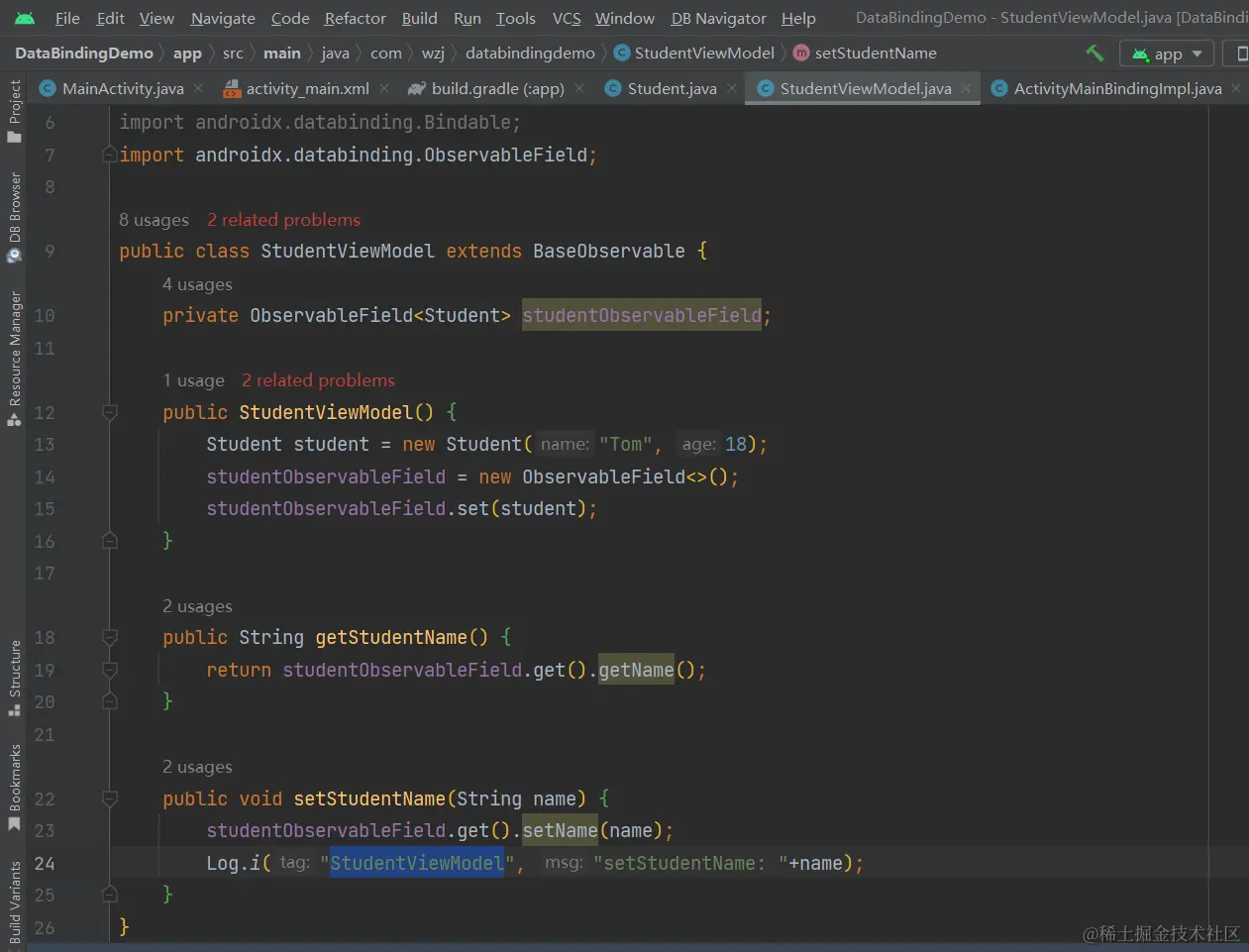This screenshot has width=1249, height=952.
Task: Open the File menu
Action: pos(67,18)
